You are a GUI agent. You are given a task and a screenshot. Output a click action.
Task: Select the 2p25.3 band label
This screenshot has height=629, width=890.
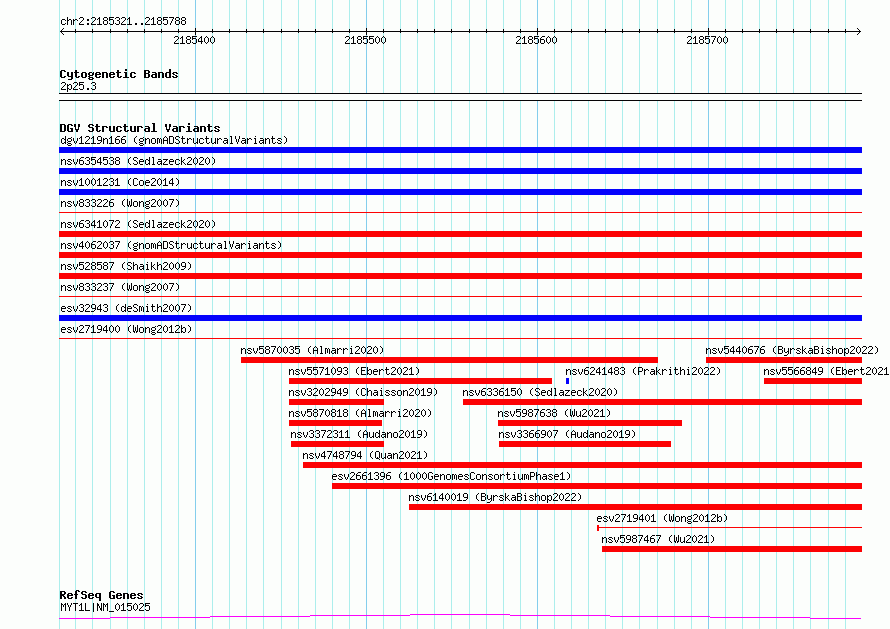point(78,86)
